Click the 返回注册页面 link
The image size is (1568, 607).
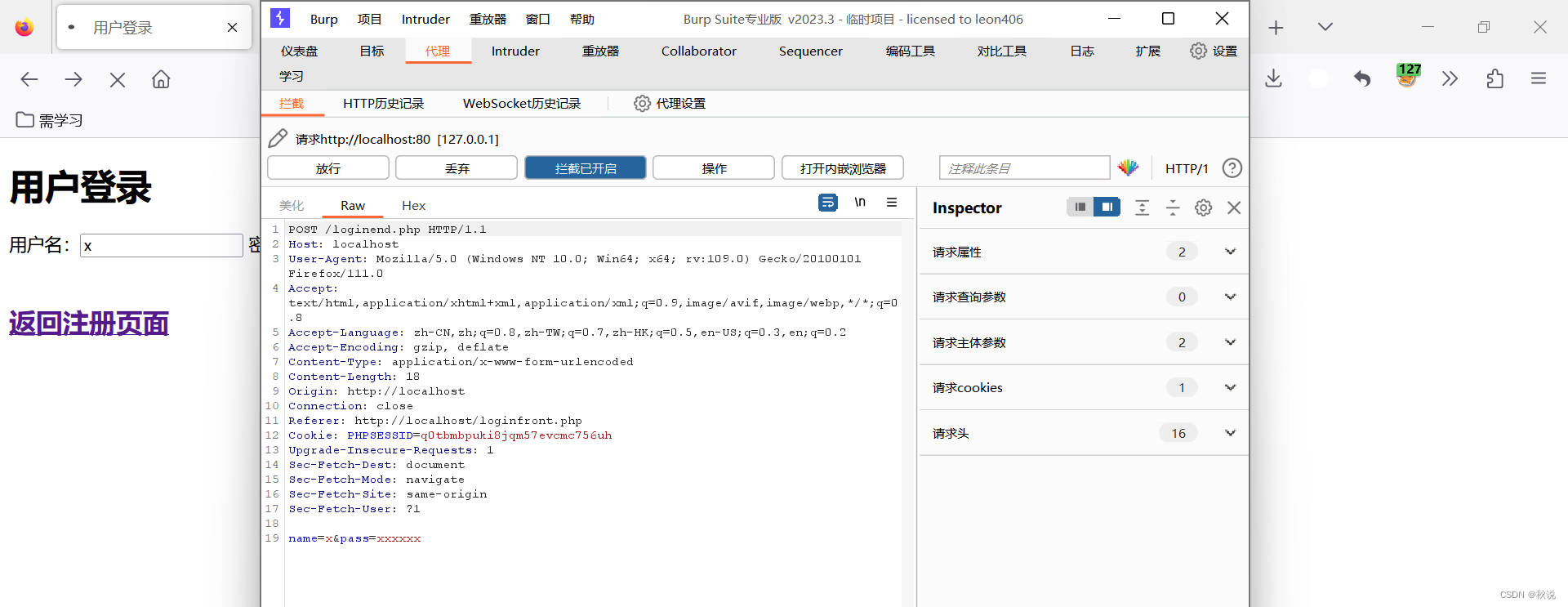[x=89, y=324]
